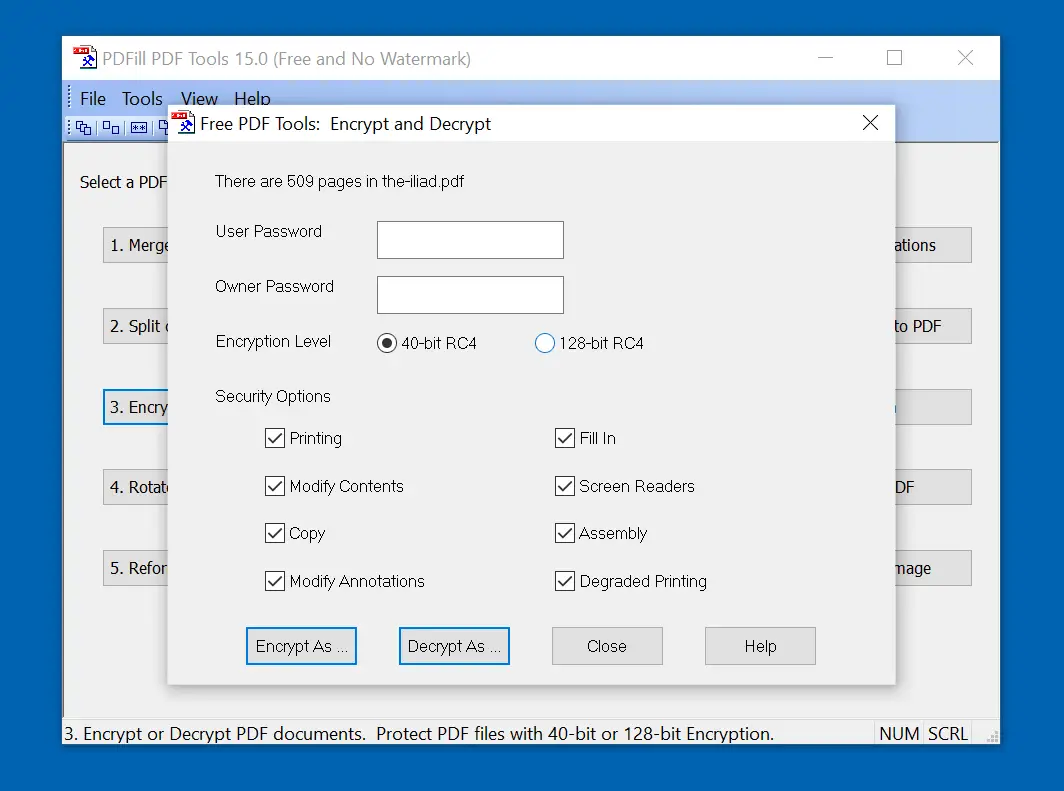Screen dimensions: 1064x791
Task: Click the SCRL indicator in the status bar
Action: 948,733
